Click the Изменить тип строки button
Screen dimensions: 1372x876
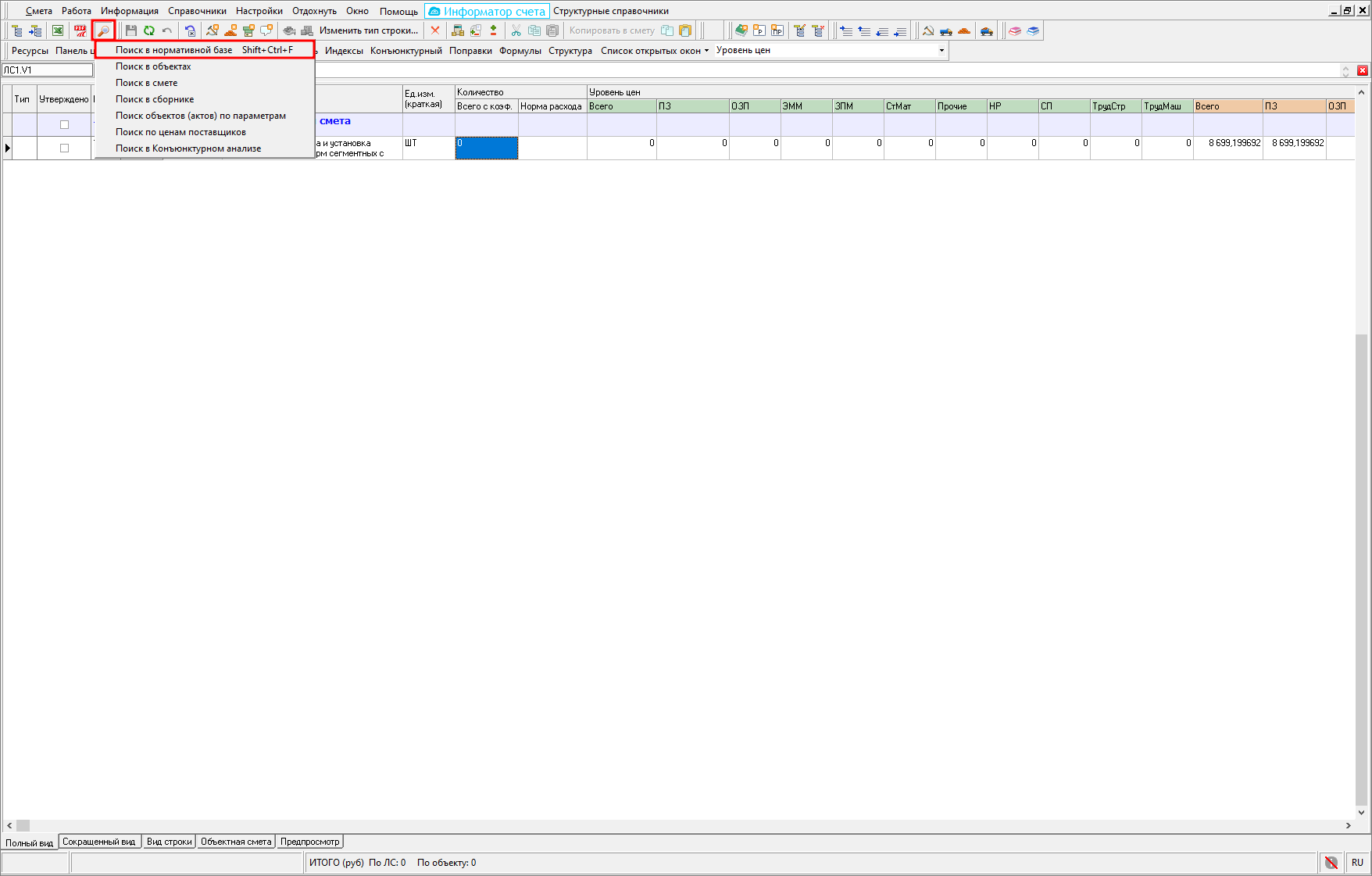(369, 30)
